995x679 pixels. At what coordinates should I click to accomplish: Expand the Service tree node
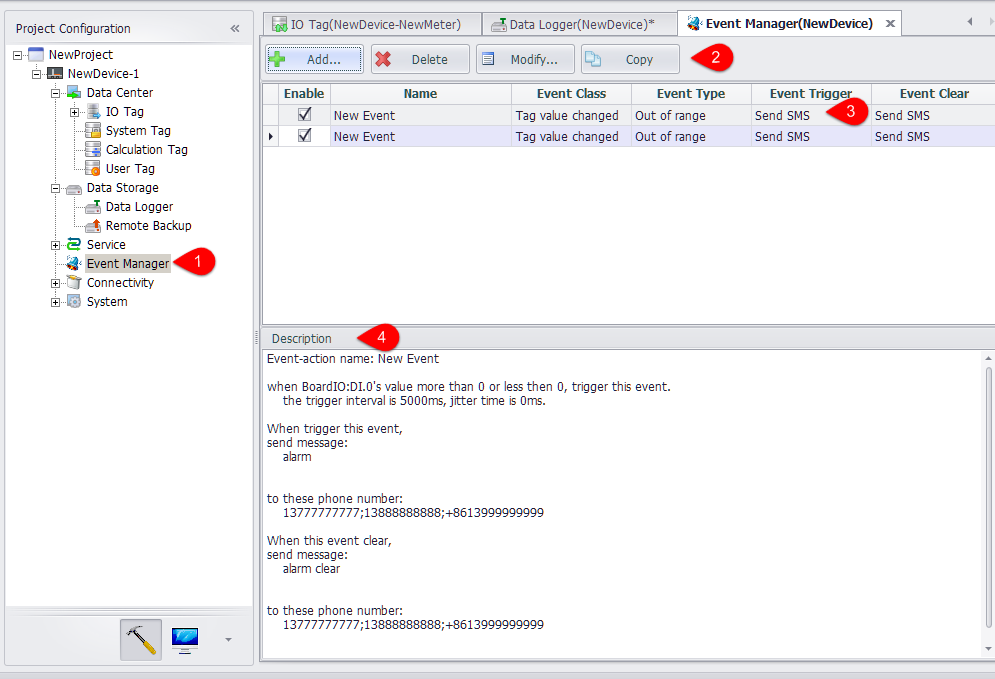coord(56,245)
